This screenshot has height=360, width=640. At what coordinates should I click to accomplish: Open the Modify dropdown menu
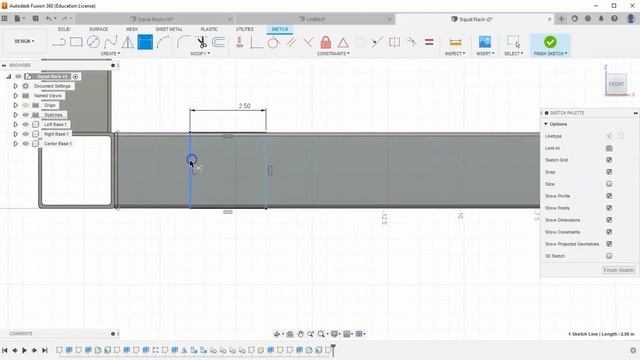tap(200, 53)
